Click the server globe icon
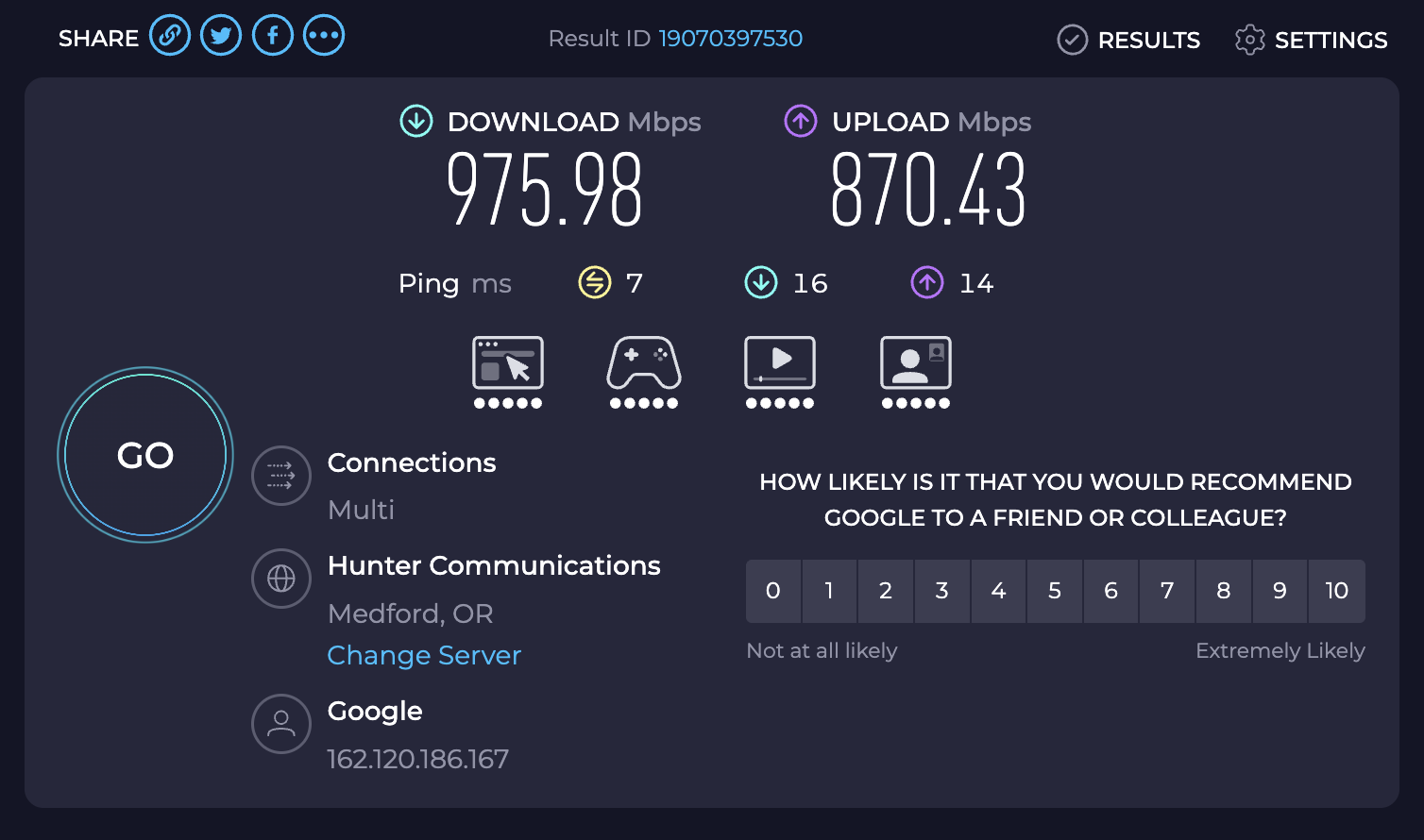 (281, 579)
